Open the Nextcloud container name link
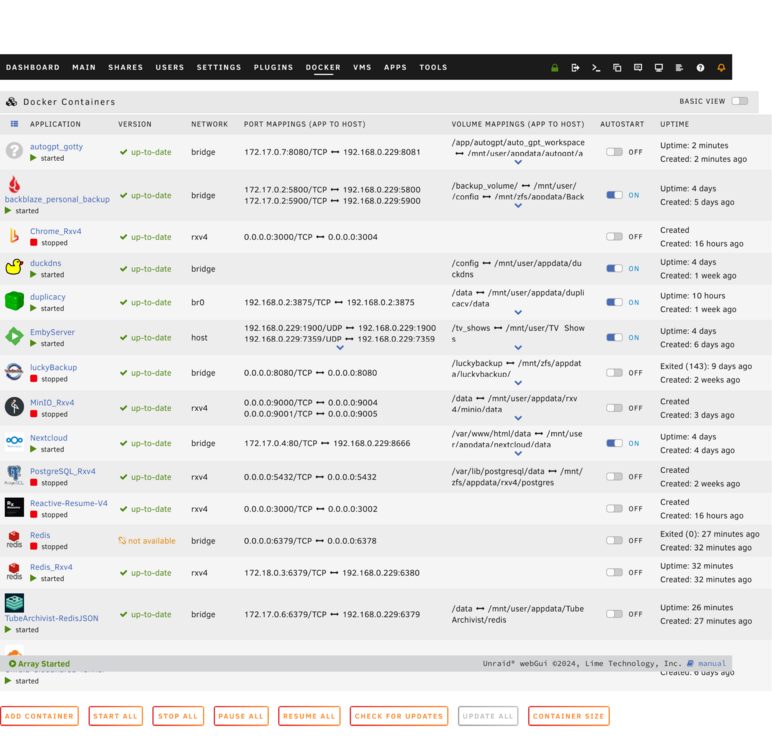 [49, 438]
